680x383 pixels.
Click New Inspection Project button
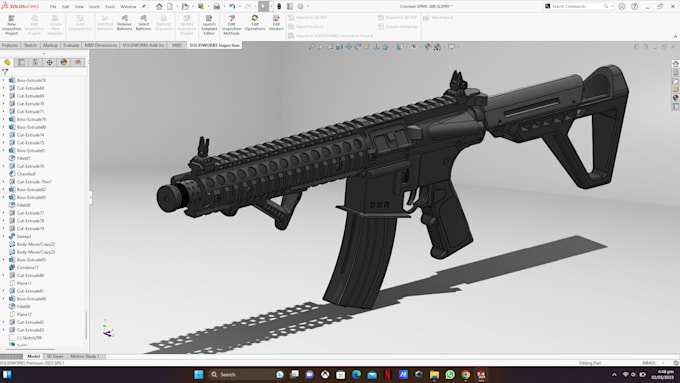[11, 25]
